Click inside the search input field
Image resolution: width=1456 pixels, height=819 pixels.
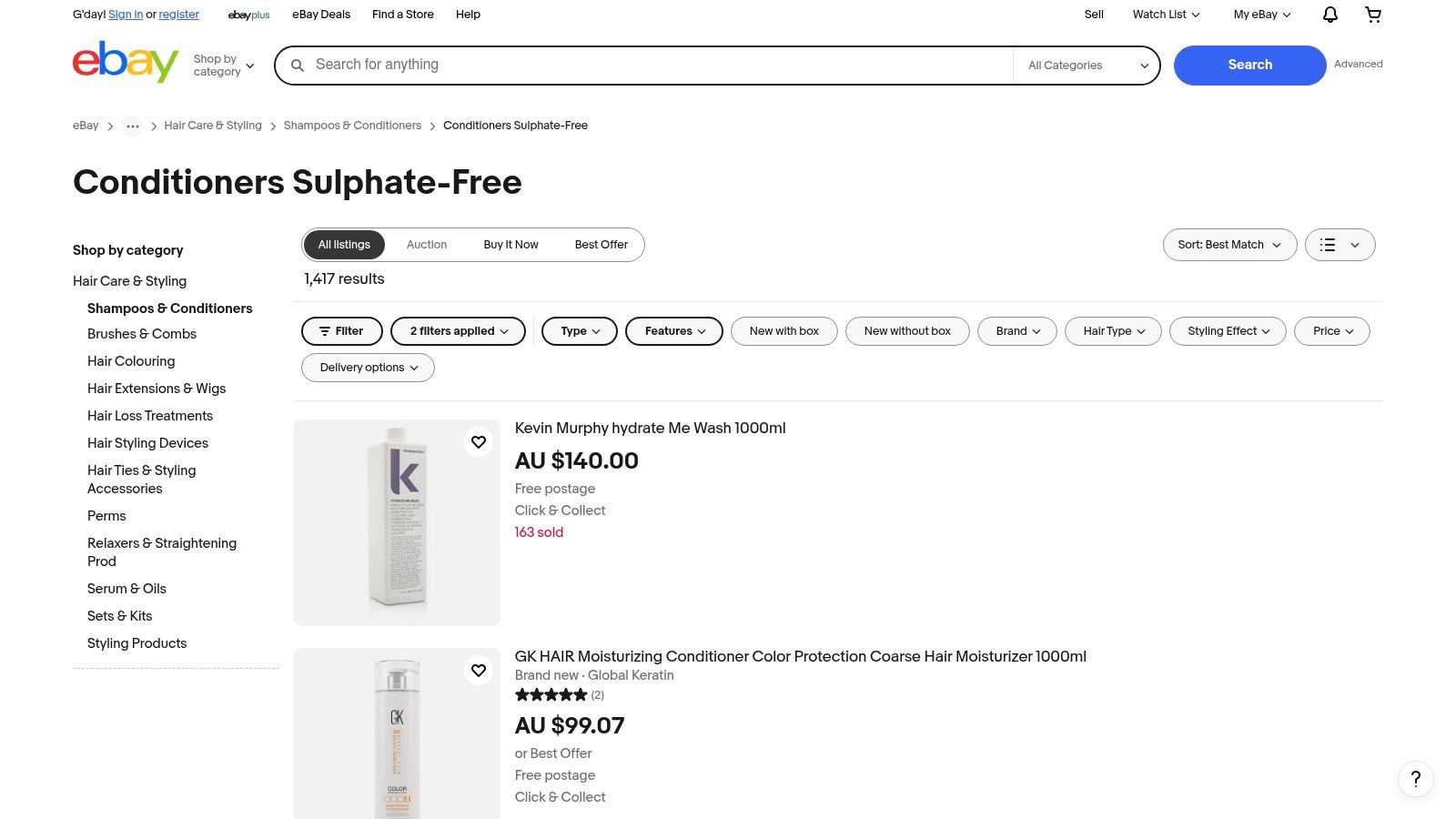pos(637,65)
